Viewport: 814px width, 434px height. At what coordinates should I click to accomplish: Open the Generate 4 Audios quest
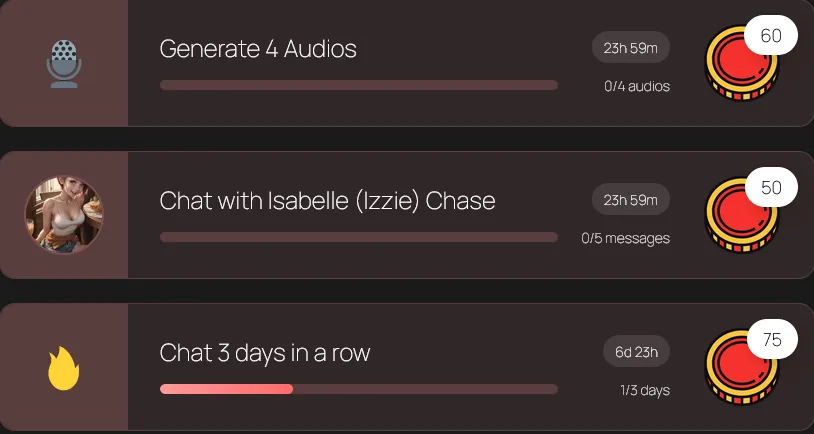click(258, 48)
